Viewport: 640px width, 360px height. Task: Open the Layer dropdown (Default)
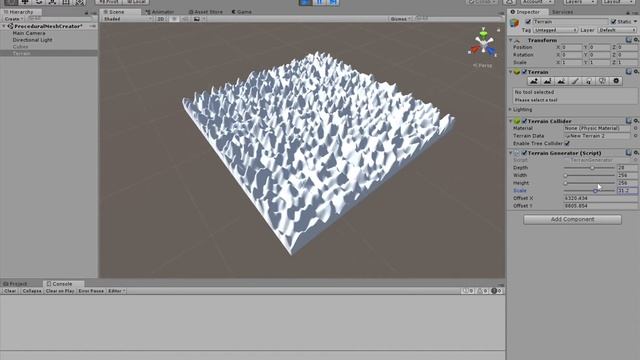616,30
